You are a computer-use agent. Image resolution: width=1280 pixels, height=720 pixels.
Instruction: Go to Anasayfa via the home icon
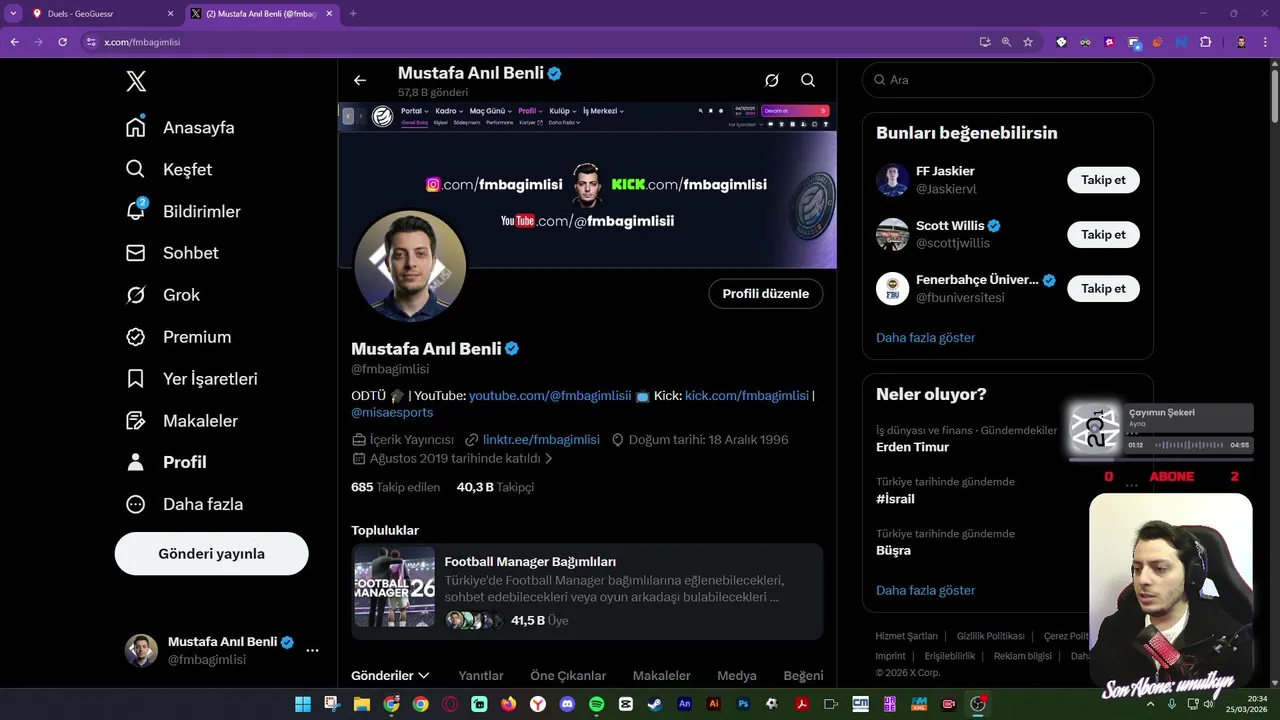[136, 127]
